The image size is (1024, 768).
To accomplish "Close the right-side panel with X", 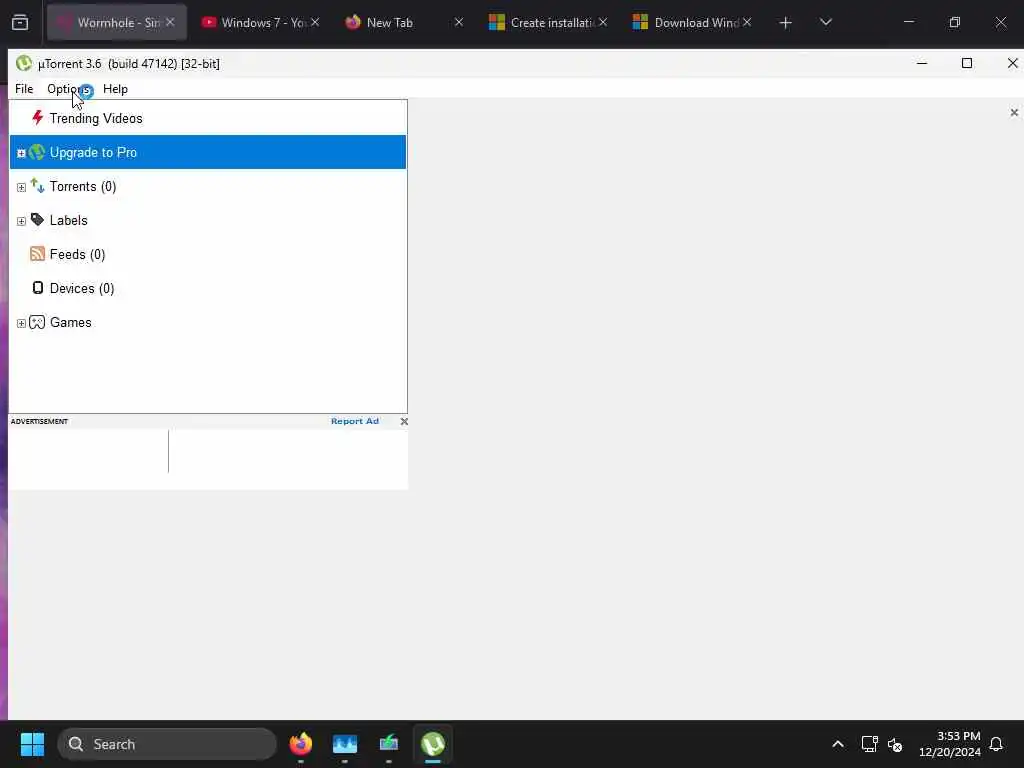I will pos(1014,113).
